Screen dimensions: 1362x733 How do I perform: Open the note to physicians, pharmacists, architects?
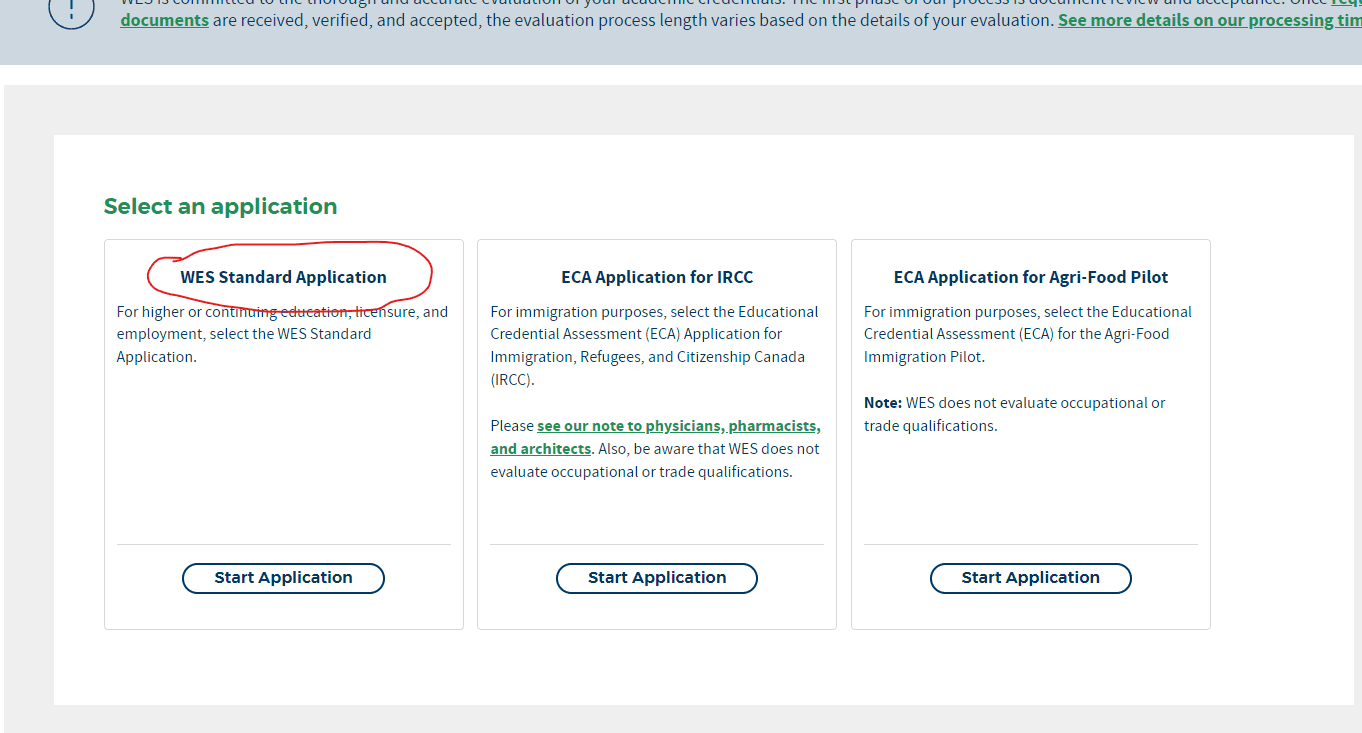coord(656,437)
